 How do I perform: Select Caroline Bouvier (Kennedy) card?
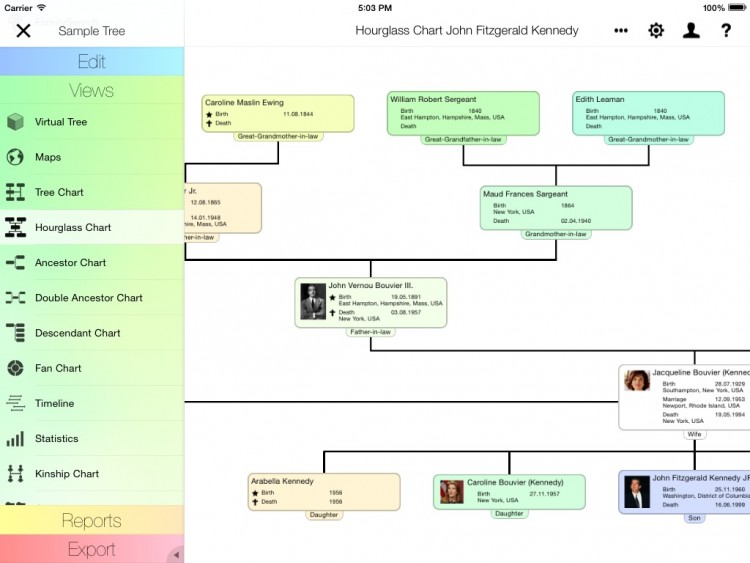pyautogui.click(x=509, y=492)
